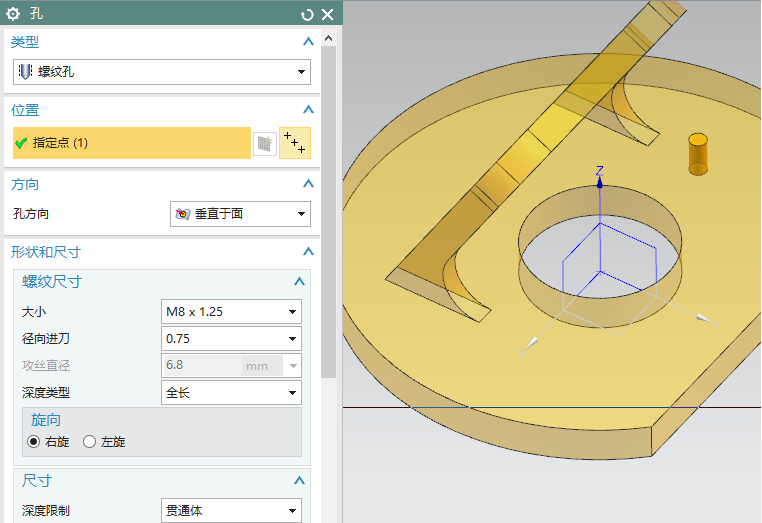Click the sketch section icon beside 指定点
The height and width of the screenshot is (523, 762).
pos(265,143)
